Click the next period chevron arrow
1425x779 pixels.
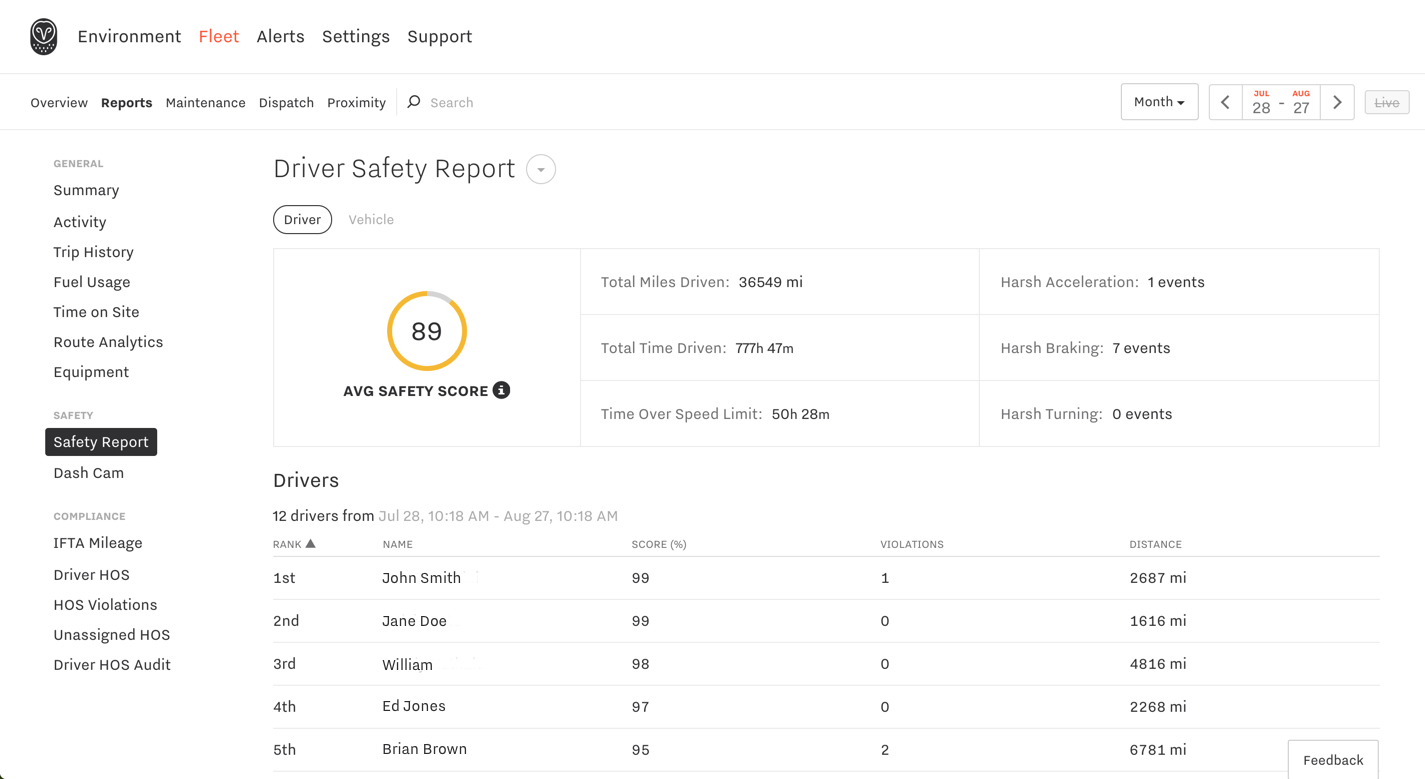point(1337,101)
